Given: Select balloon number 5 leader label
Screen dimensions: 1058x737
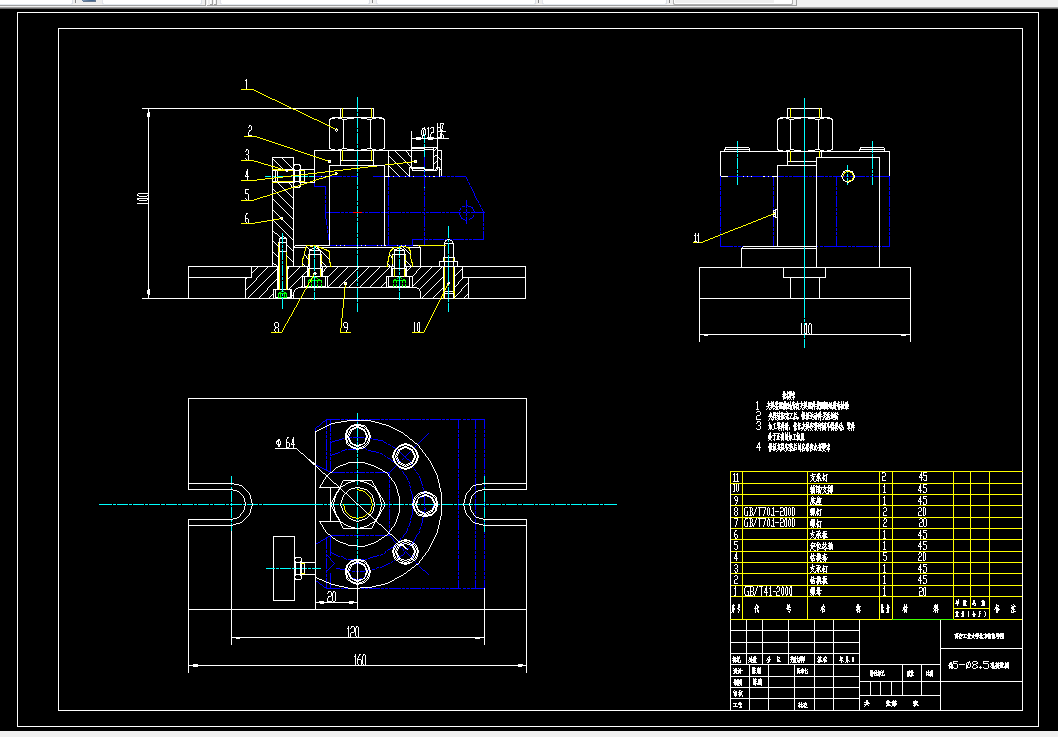Looking at the screenshot, I should click(x=247, y=195).
